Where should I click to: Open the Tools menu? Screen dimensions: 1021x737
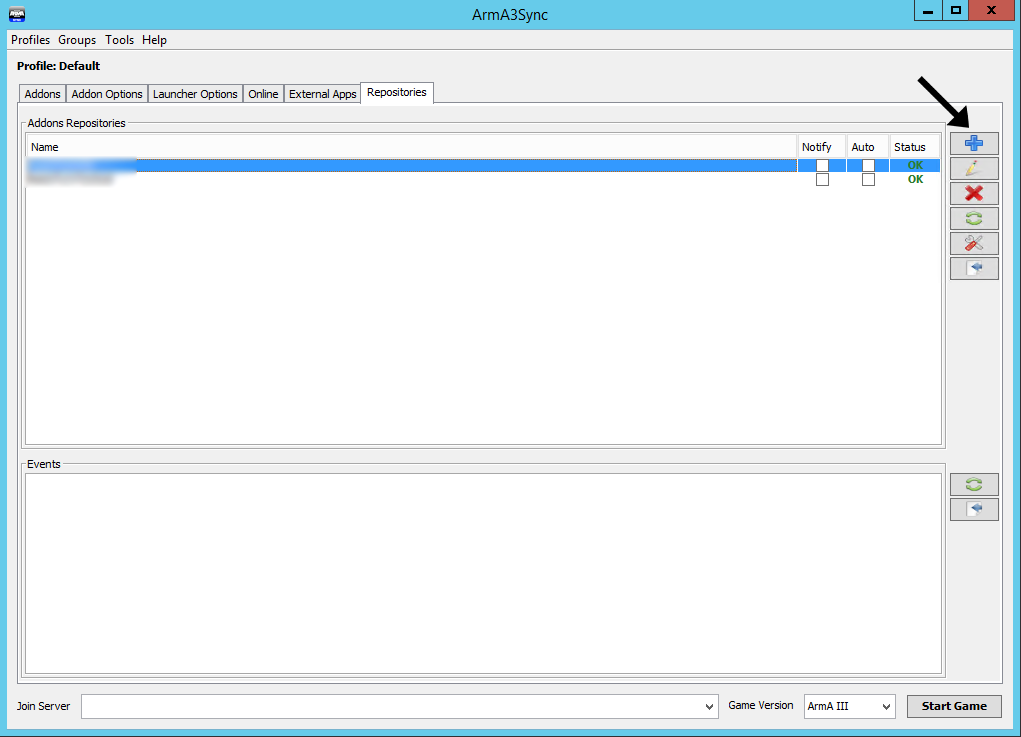click(119, 40)
